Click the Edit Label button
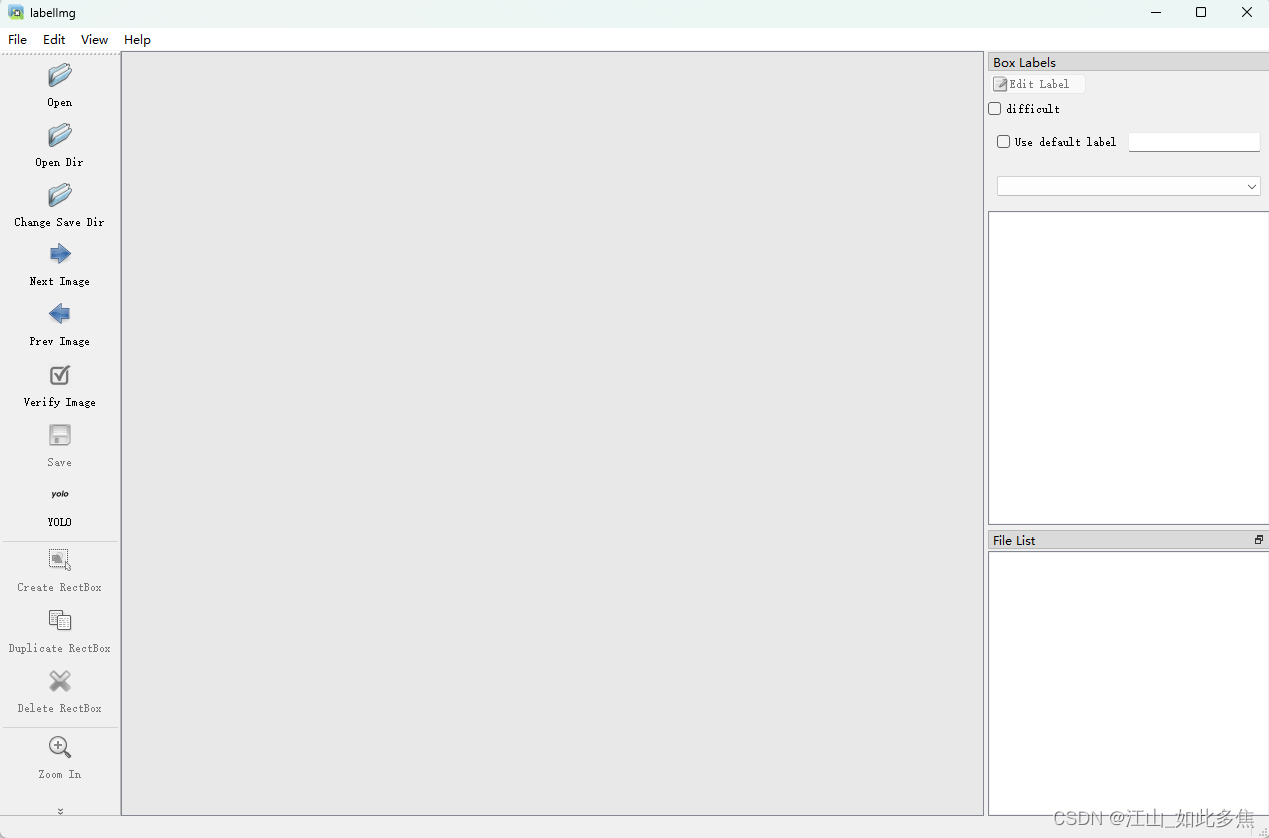This screenshot has height=838, width=1269. pyautogui.click(x=1038, y=84)
